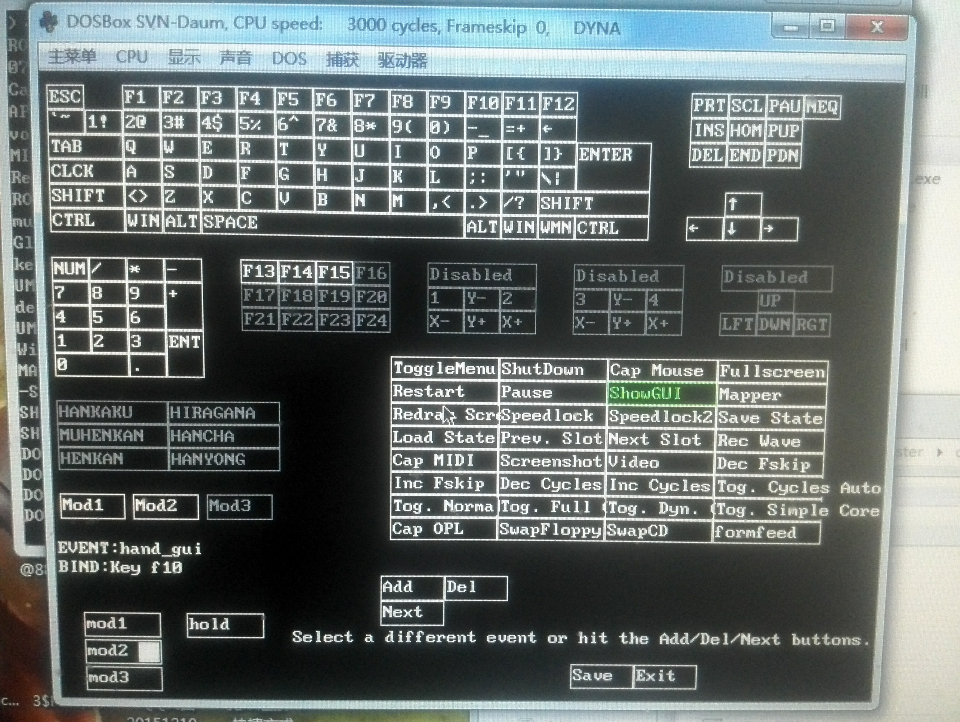Select the Mapper event

pyautogui.click(x=771, y=395)
